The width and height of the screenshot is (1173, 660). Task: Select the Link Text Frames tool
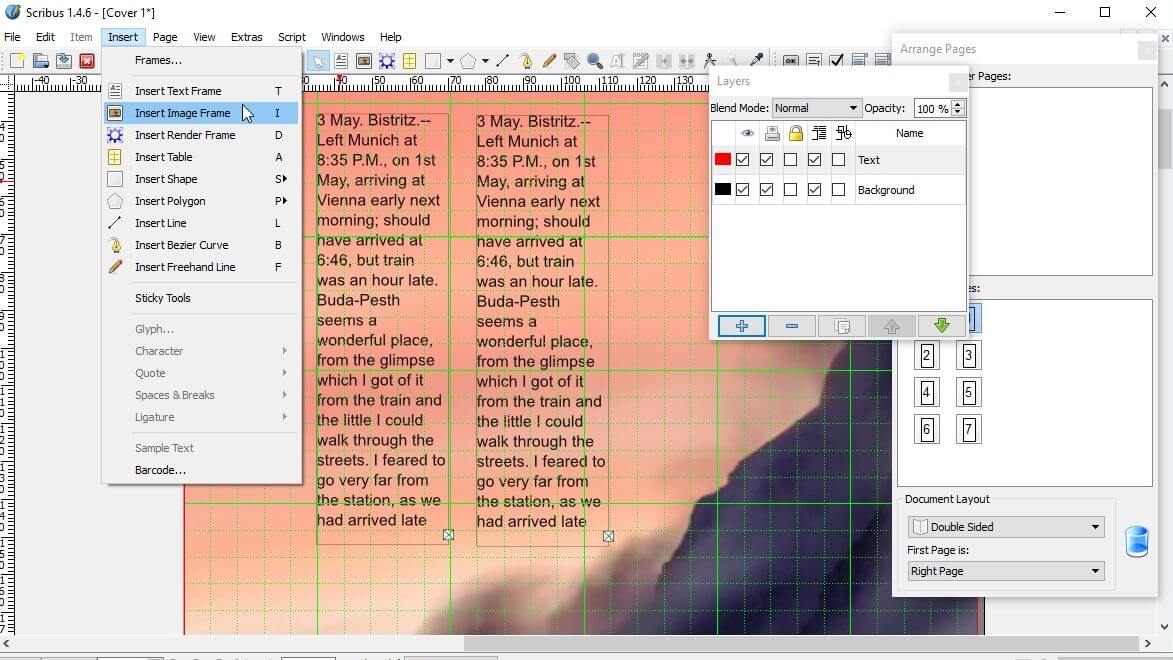click(x=664, y=61)
